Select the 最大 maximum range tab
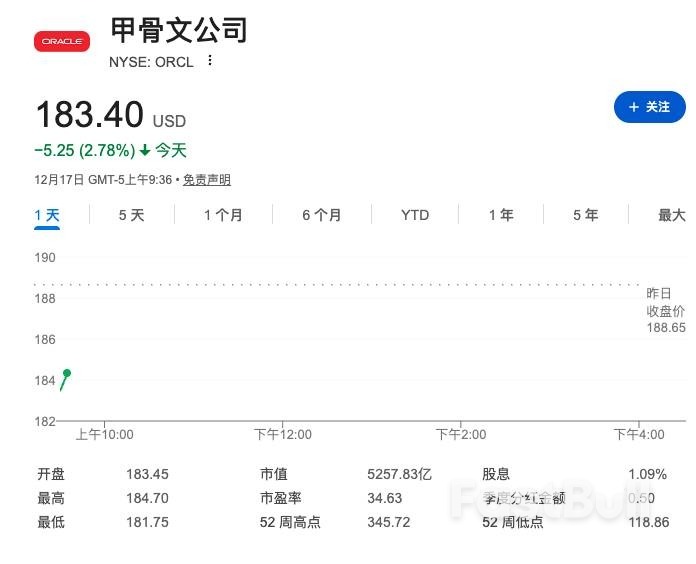This screenshot has height=564, width=696. [671, 215]
